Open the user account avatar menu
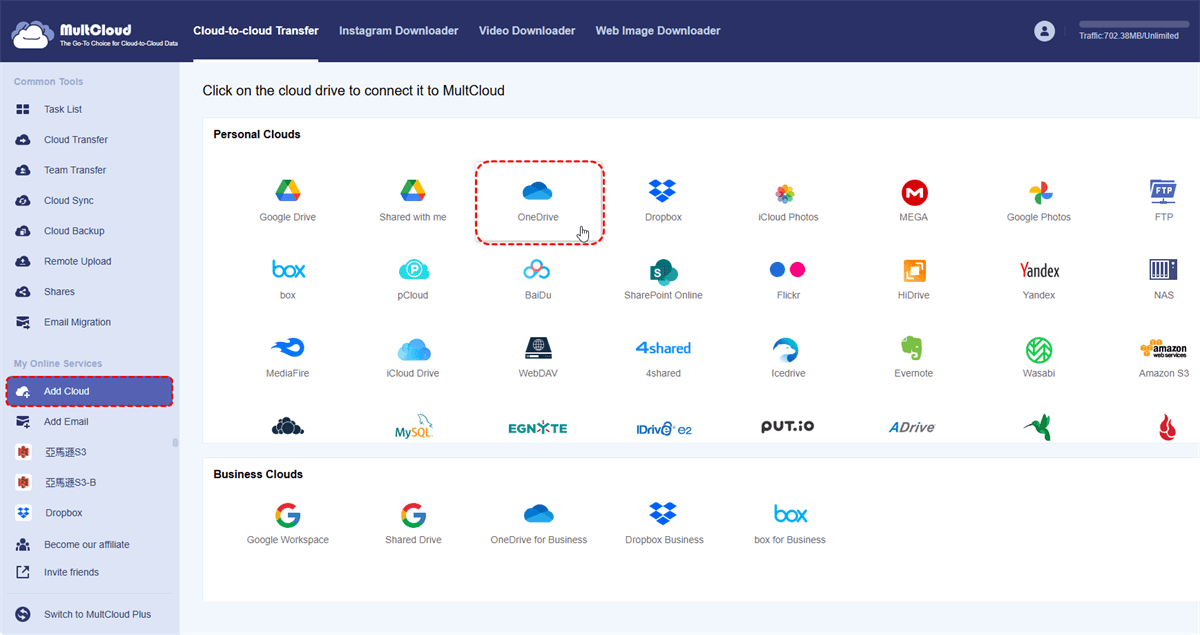 point(1045,31)
